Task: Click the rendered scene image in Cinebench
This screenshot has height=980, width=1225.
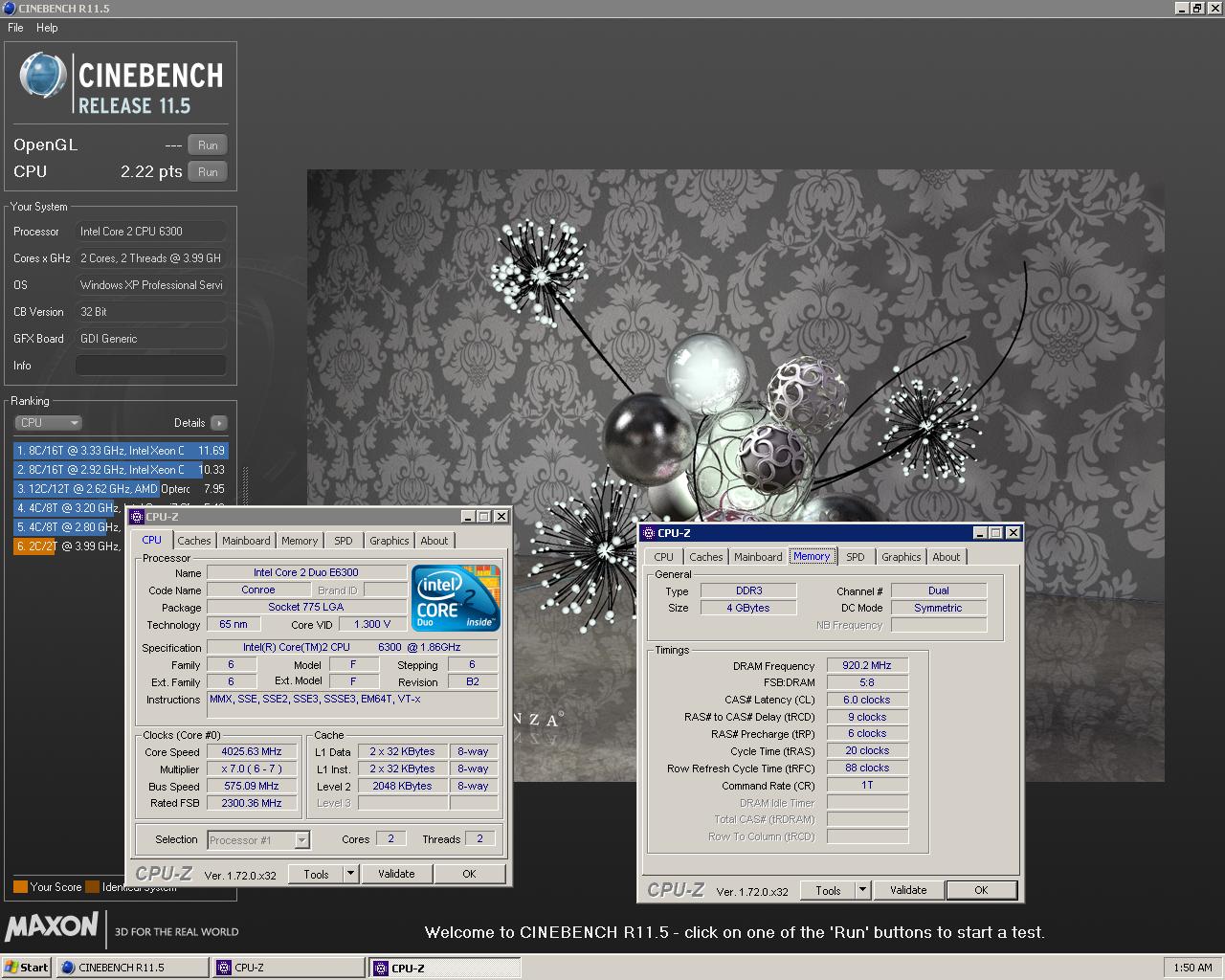Action: pos(735,476)
